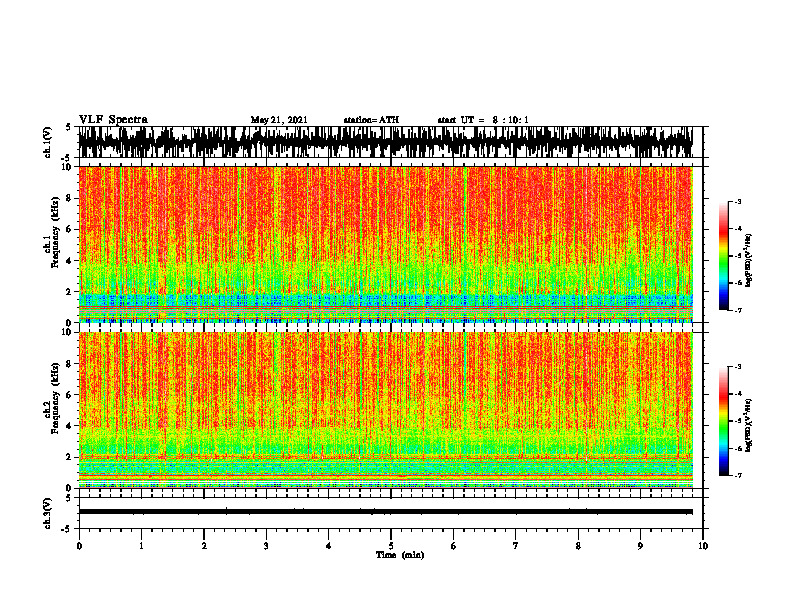Click time axis tick label "1"

coord(141,546)
